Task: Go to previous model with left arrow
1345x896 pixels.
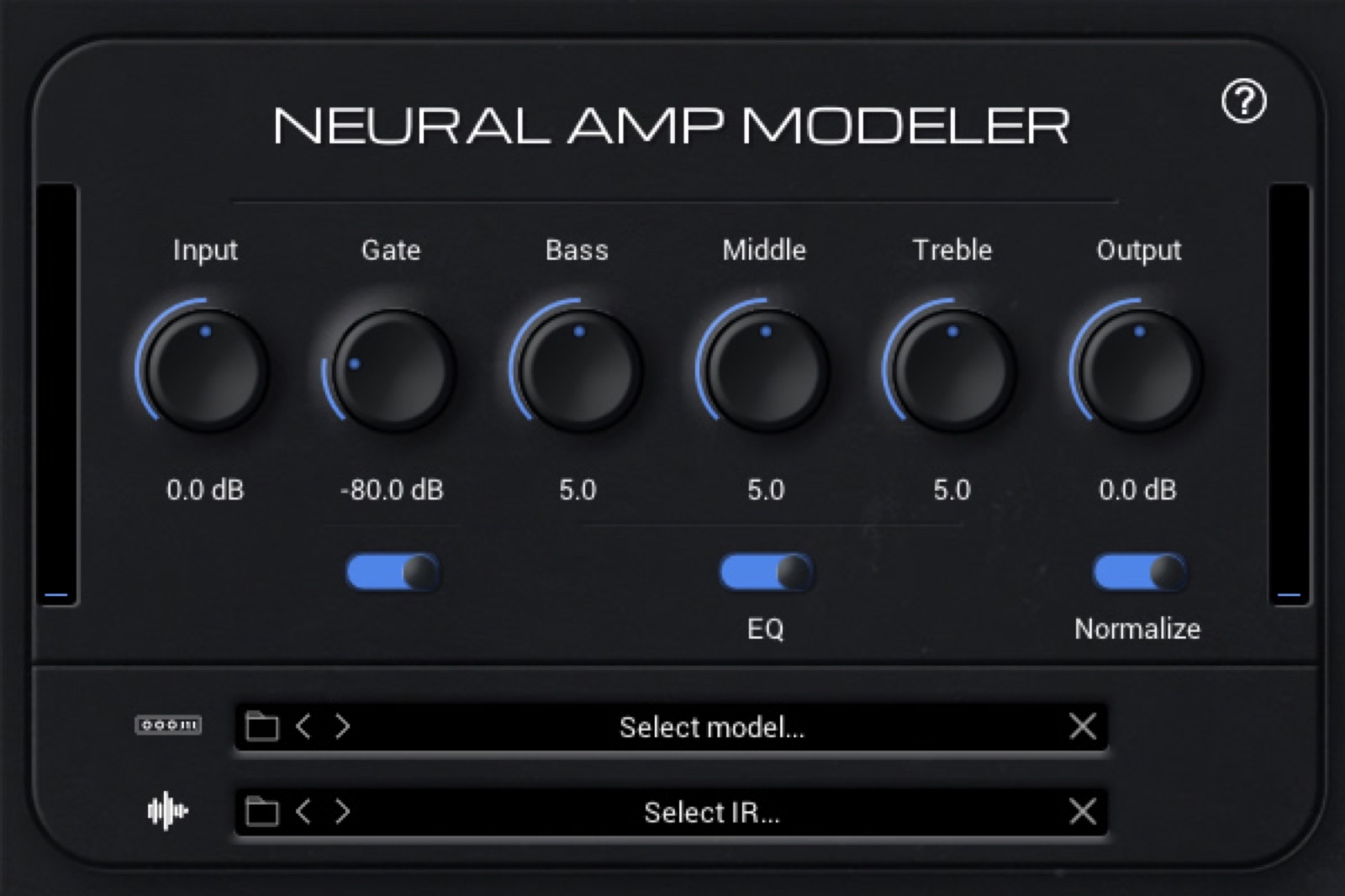Action: (304, 726)
